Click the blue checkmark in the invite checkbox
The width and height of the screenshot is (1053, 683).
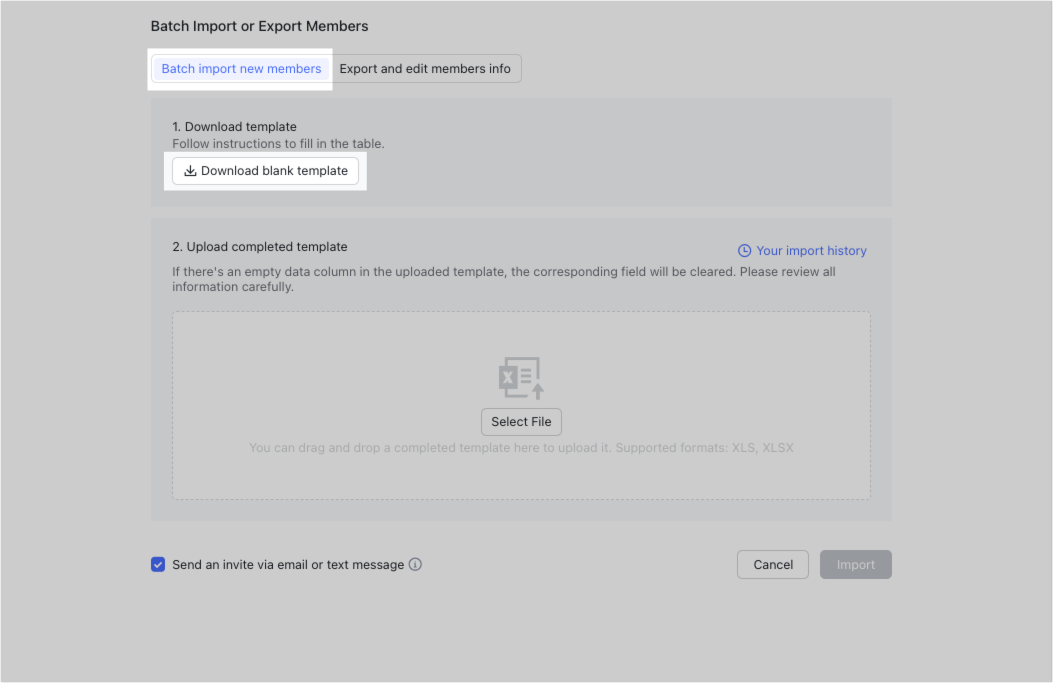(x=158, y=564)
